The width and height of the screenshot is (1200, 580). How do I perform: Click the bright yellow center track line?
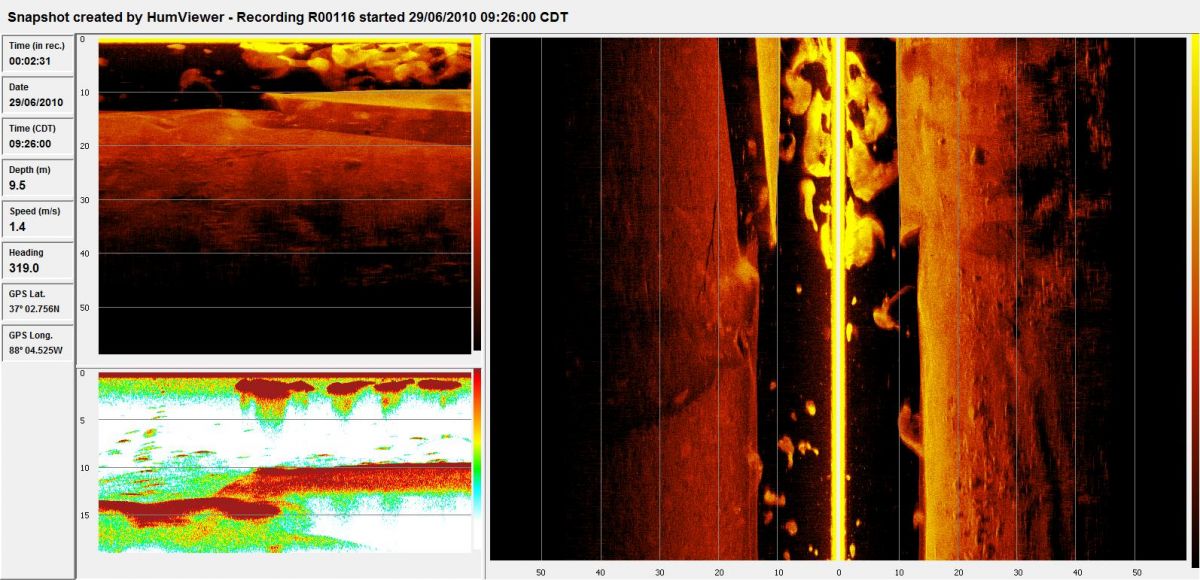(x=838, y=300)
